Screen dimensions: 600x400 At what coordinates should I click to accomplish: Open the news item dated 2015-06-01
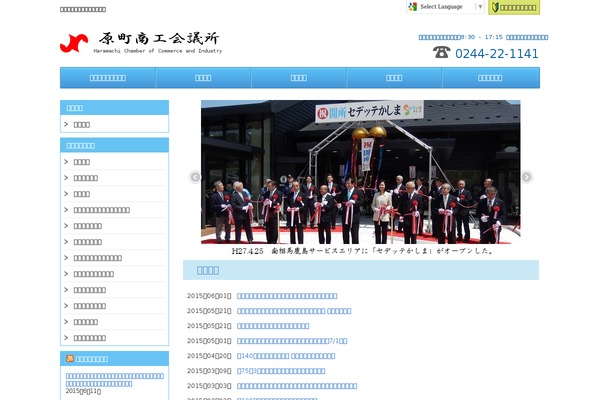pyautogui.click(x=287, y=296)
